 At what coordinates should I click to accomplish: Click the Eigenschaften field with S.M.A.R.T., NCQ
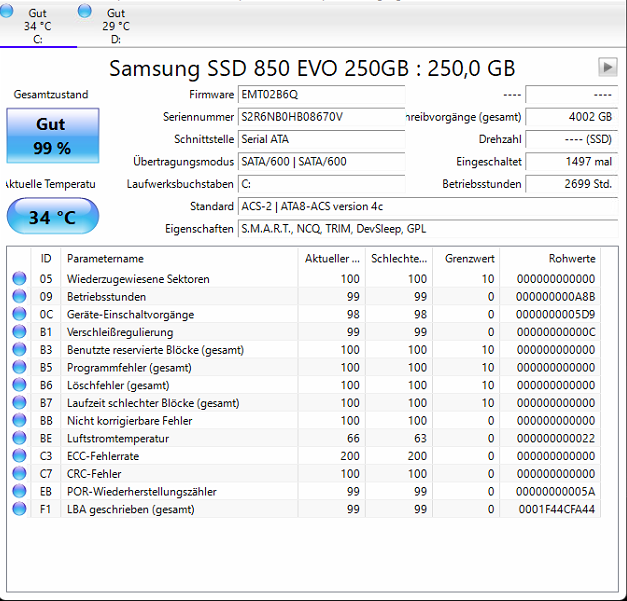(428, 229)
